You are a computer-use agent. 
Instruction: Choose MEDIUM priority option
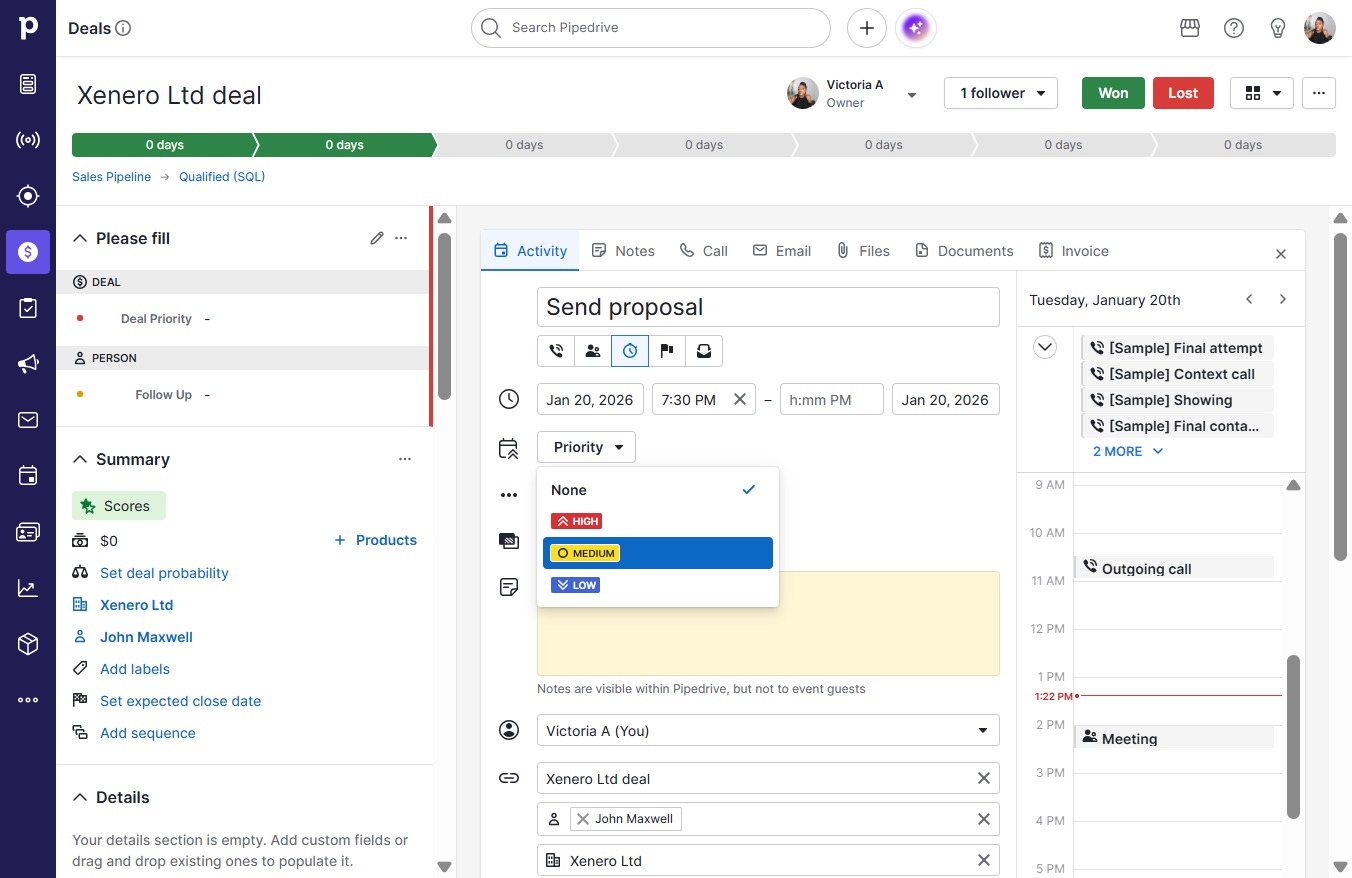point(658,553)
